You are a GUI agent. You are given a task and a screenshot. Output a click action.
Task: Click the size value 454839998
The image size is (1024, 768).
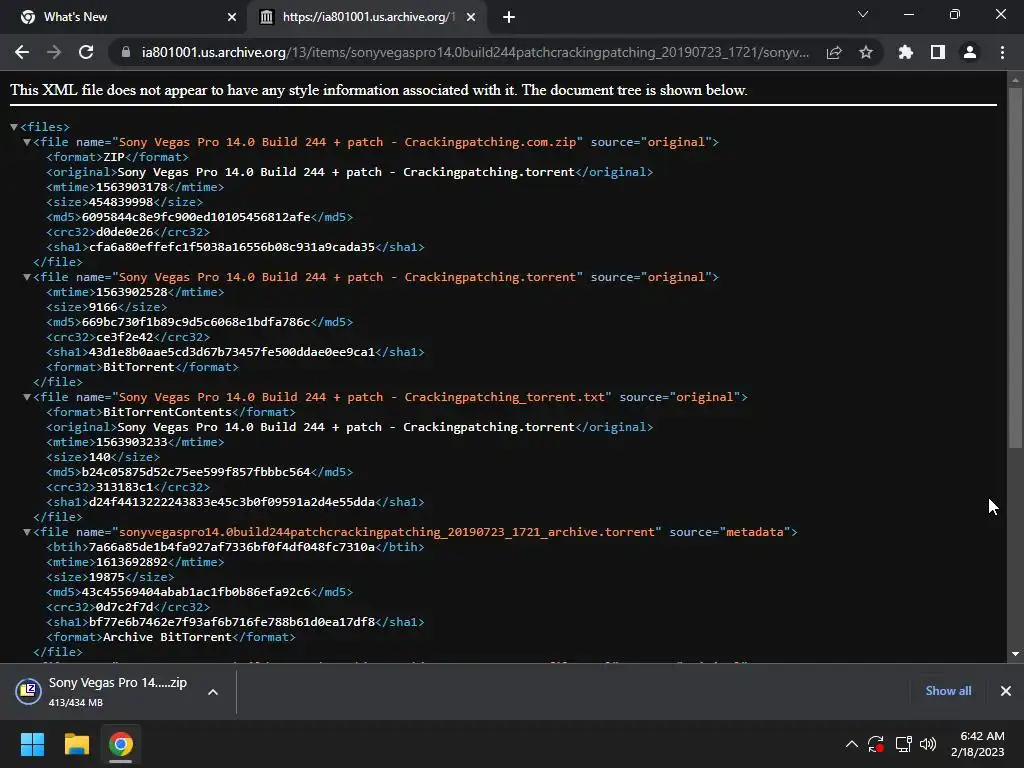pyautogui.click(x=121, y=202)
